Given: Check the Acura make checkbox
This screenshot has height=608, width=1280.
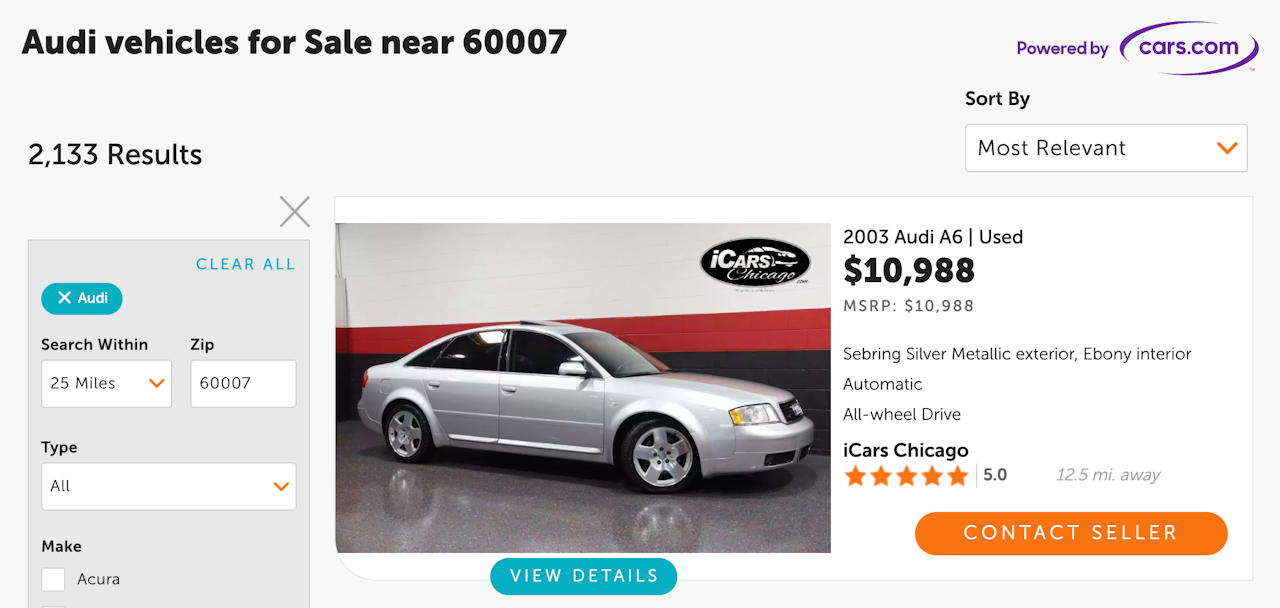Looking at the screenshot, I should point(53,579).
